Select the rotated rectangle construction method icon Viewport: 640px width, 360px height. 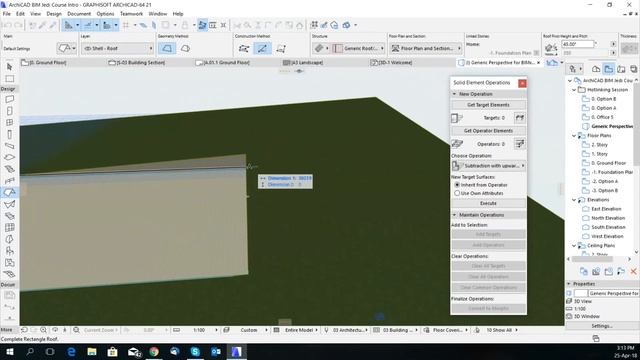[281, 49]
